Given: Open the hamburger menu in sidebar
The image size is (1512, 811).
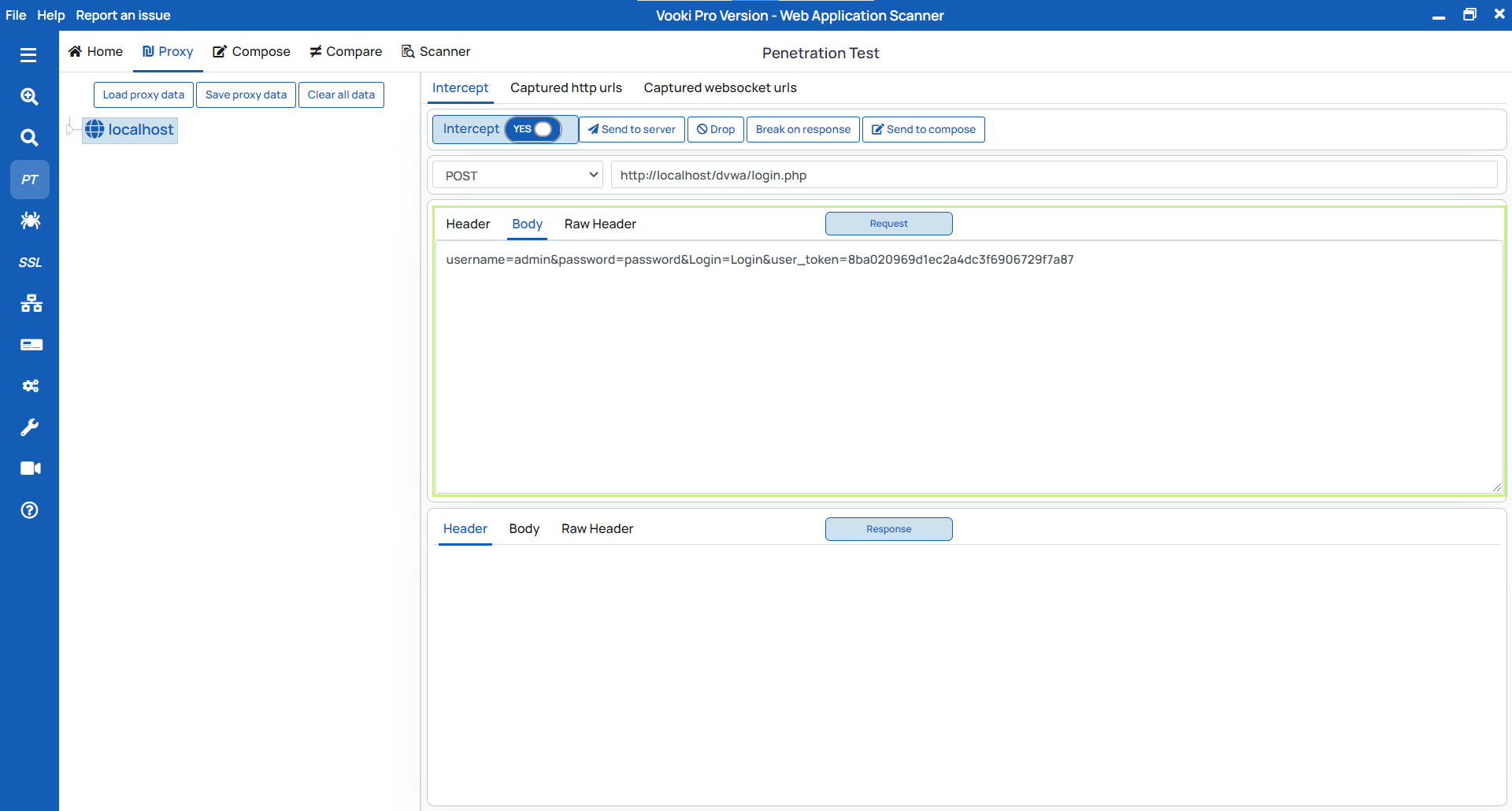Looking at the screenshot, I should click(28, 54).
